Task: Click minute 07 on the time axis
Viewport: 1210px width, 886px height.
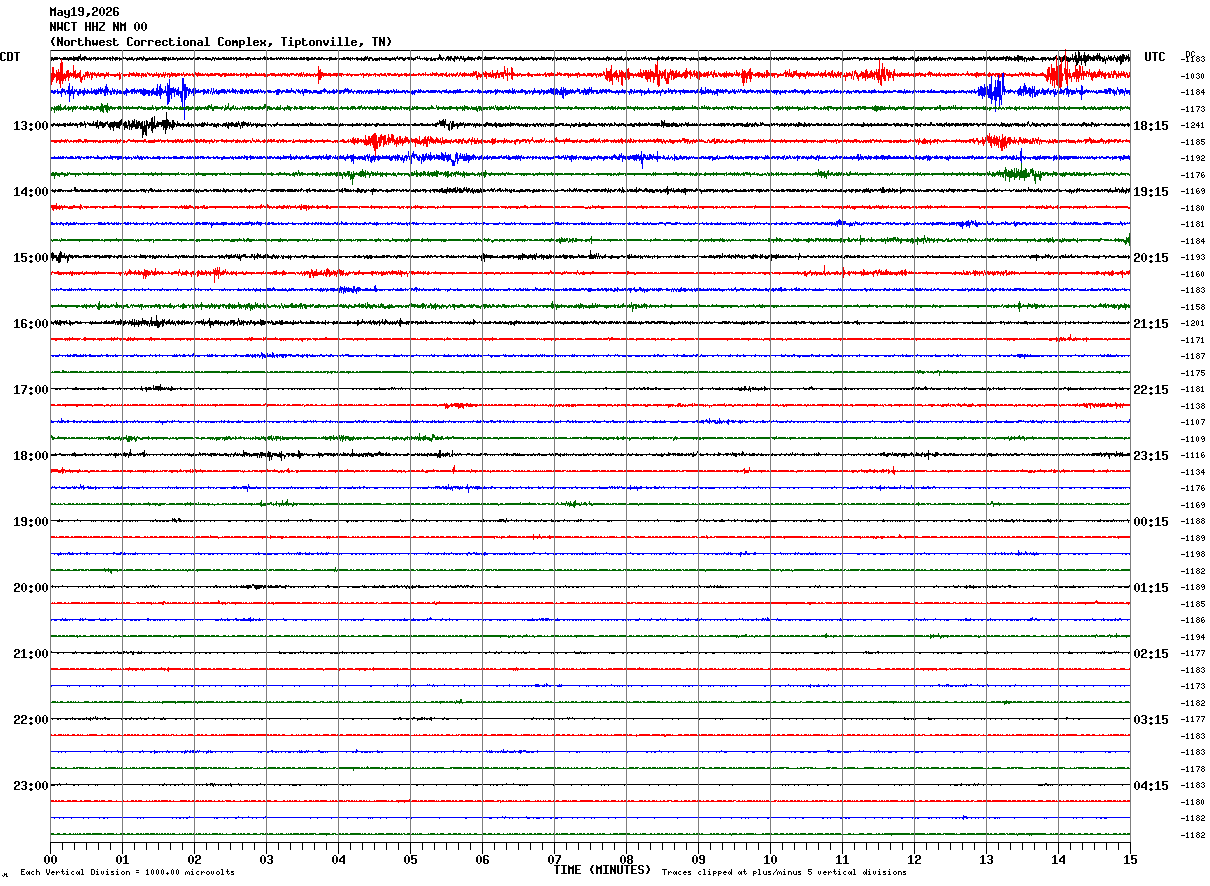Action: coord(554,860)
